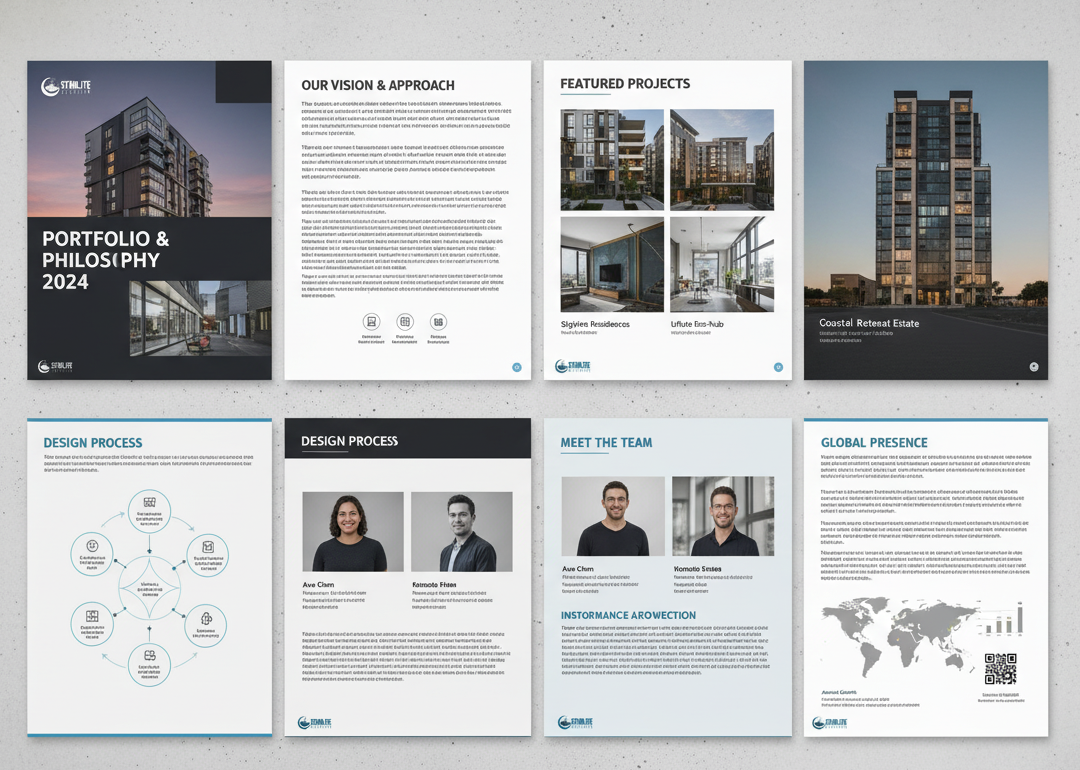The image size is (1080, 770).
Task: Click the rightmost icon on Our Vision page
Action: pos(438,322)
